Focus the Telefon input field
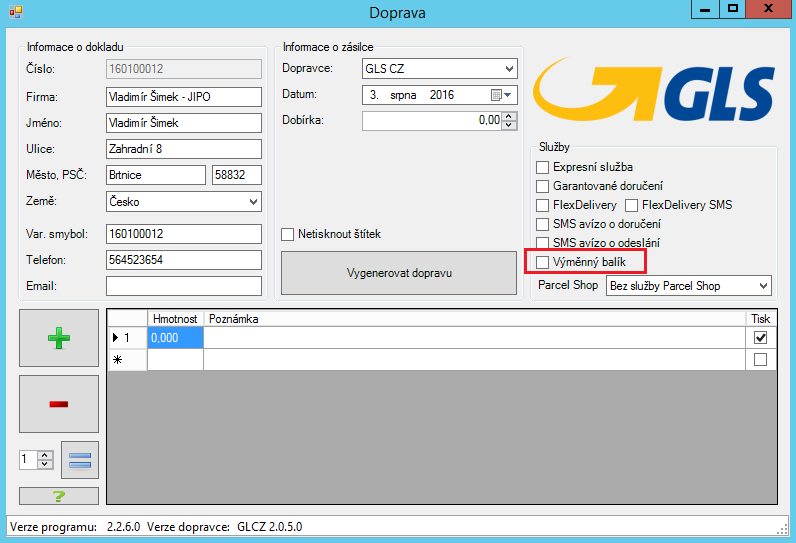796x543 pixels. coord(184,260)
